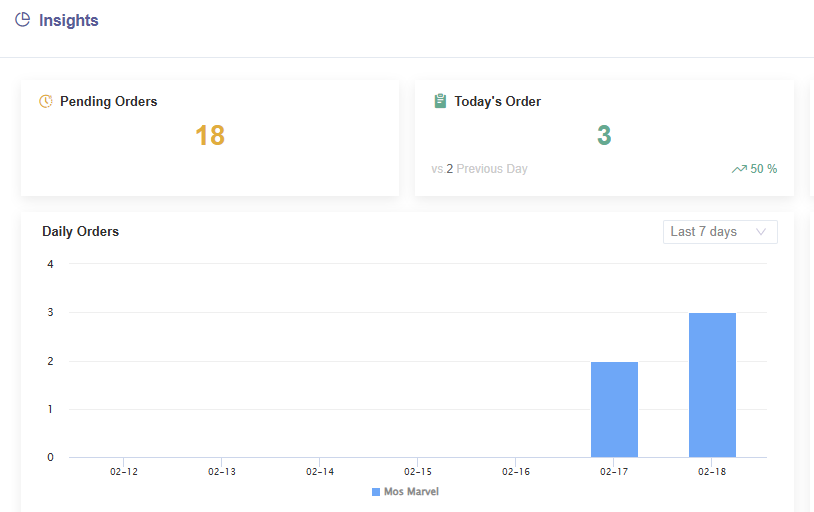Image resolution: width=814 pixels, height=512 pixels.
Task: Click the Insights page heading
Action: (x=68, y=20)
